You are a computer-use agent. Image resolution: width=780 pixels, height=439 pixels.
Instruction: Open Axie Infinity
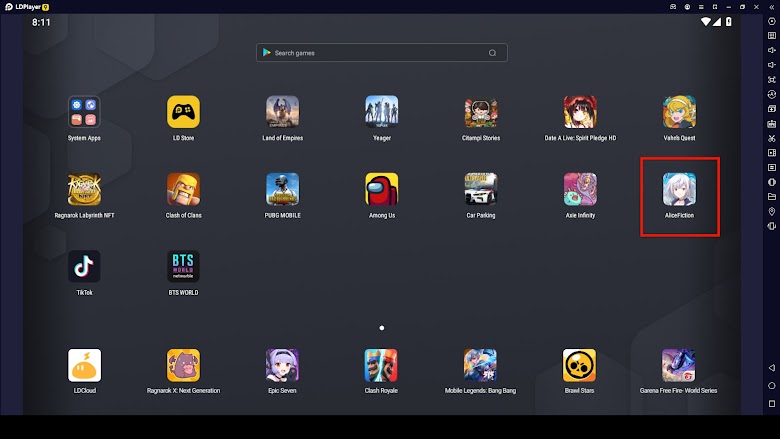click(580, 189)
